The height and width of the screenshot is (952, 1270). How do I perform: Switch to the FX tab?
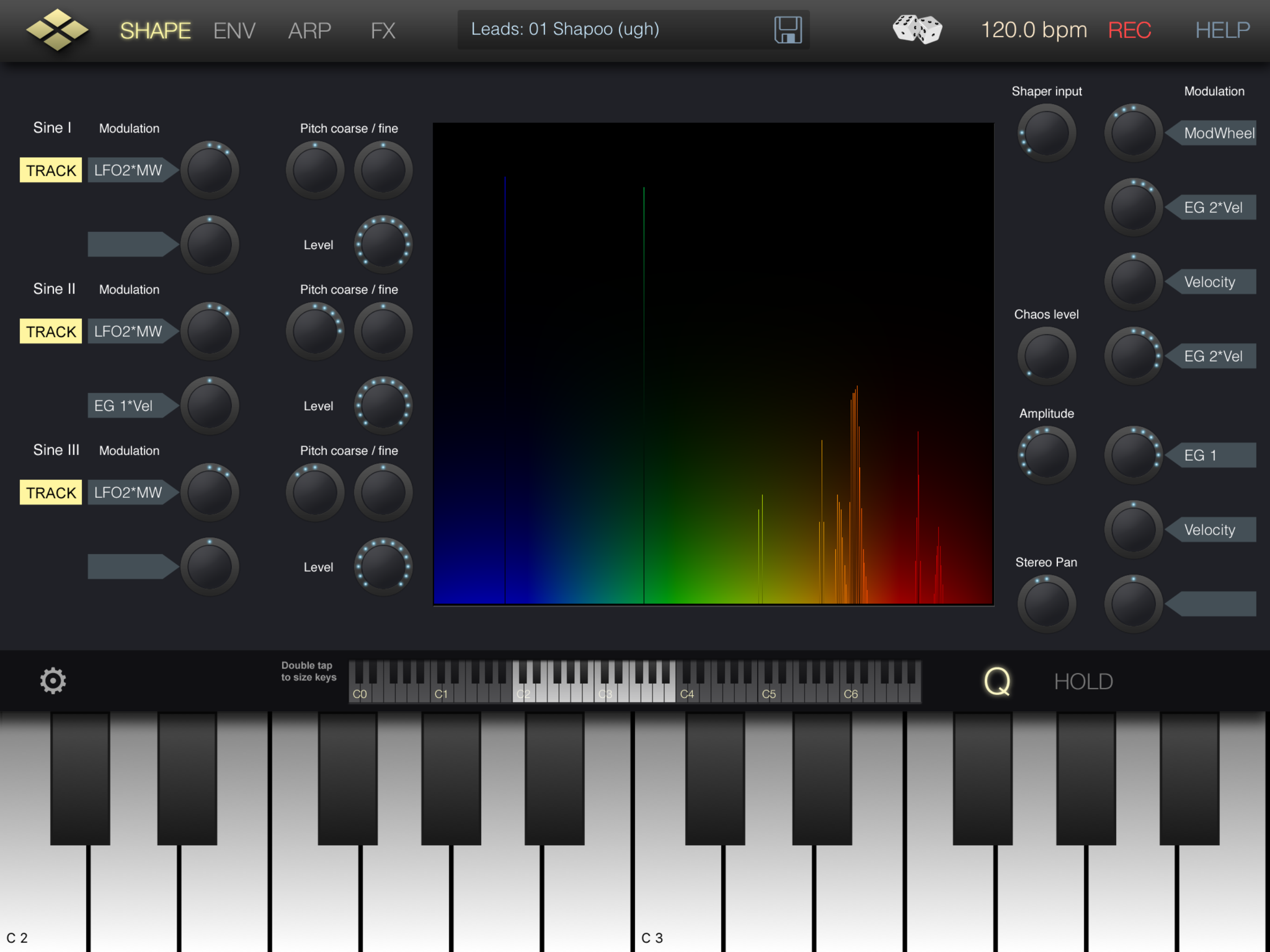pos(383,30)
